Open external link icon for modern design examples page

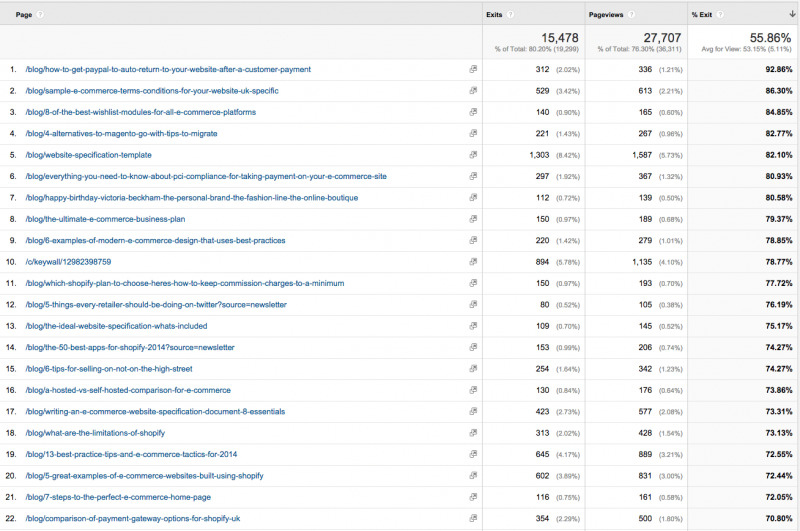point(473,240)
